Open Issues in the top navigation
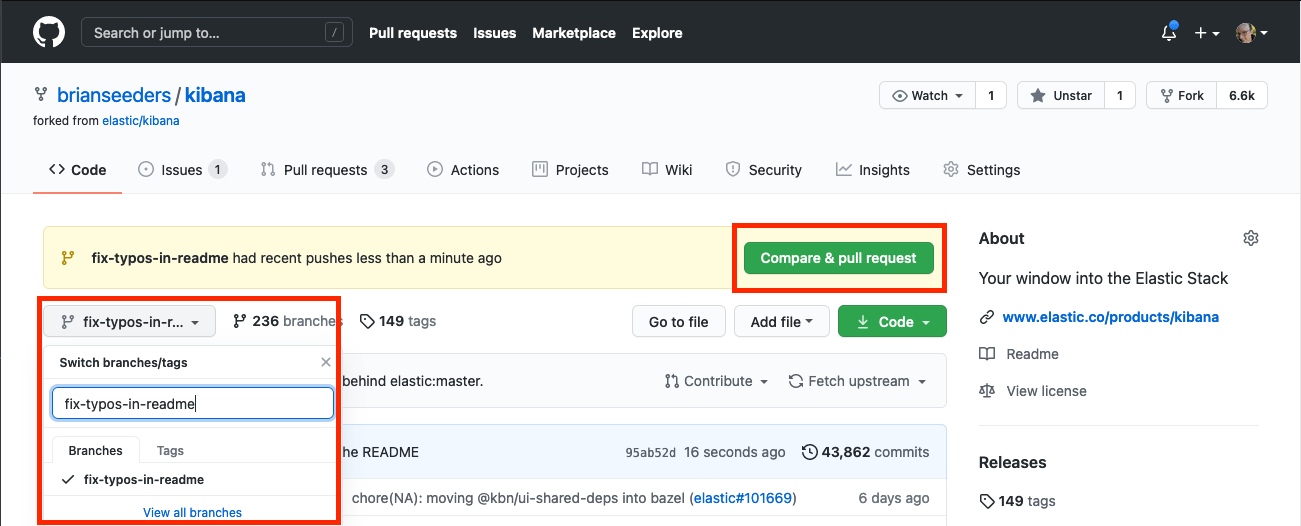 [x=494, y=33]
